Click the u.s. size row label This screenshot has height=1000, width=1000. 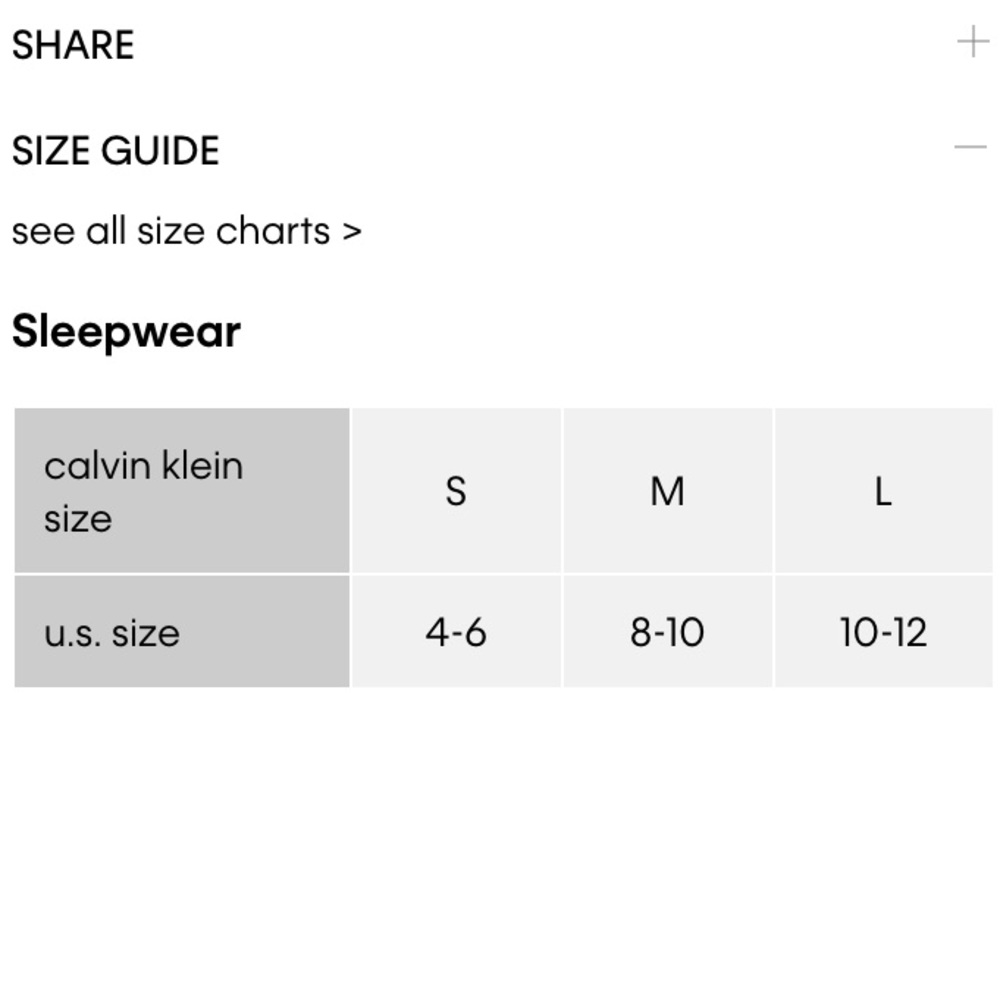112,633
